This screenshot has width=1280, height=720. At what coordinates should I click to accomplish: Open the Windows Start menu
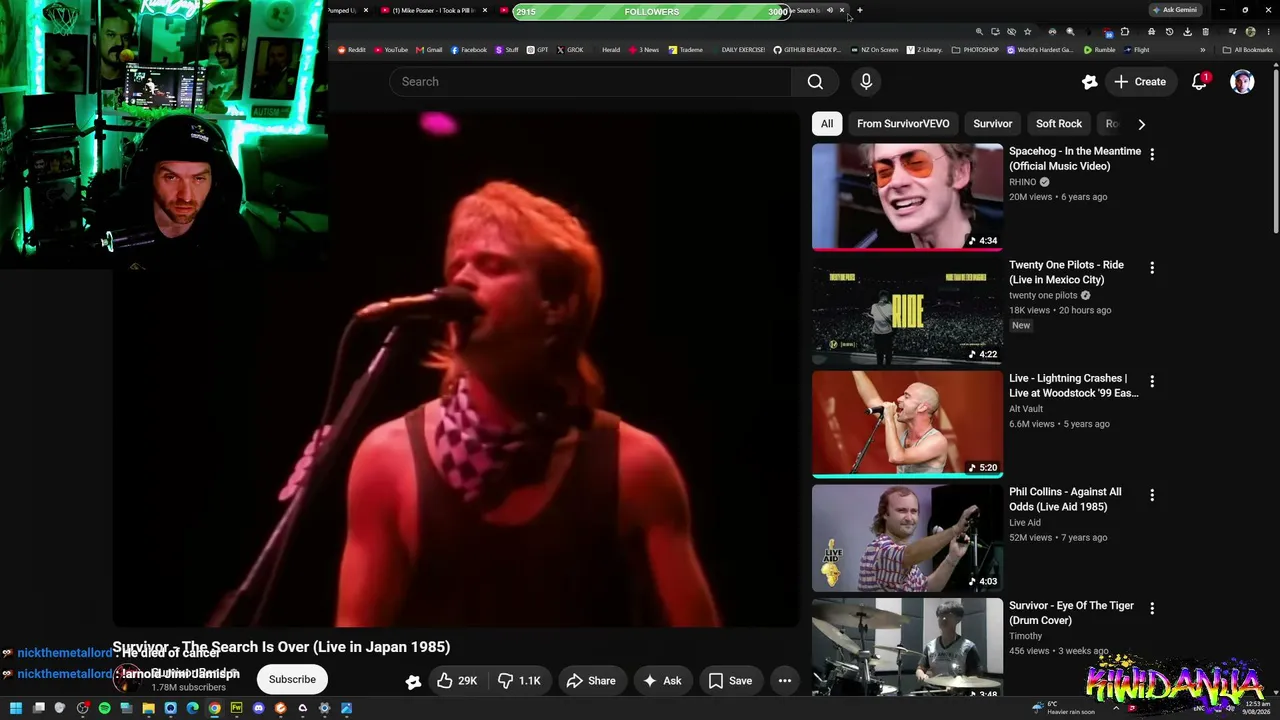15,708
